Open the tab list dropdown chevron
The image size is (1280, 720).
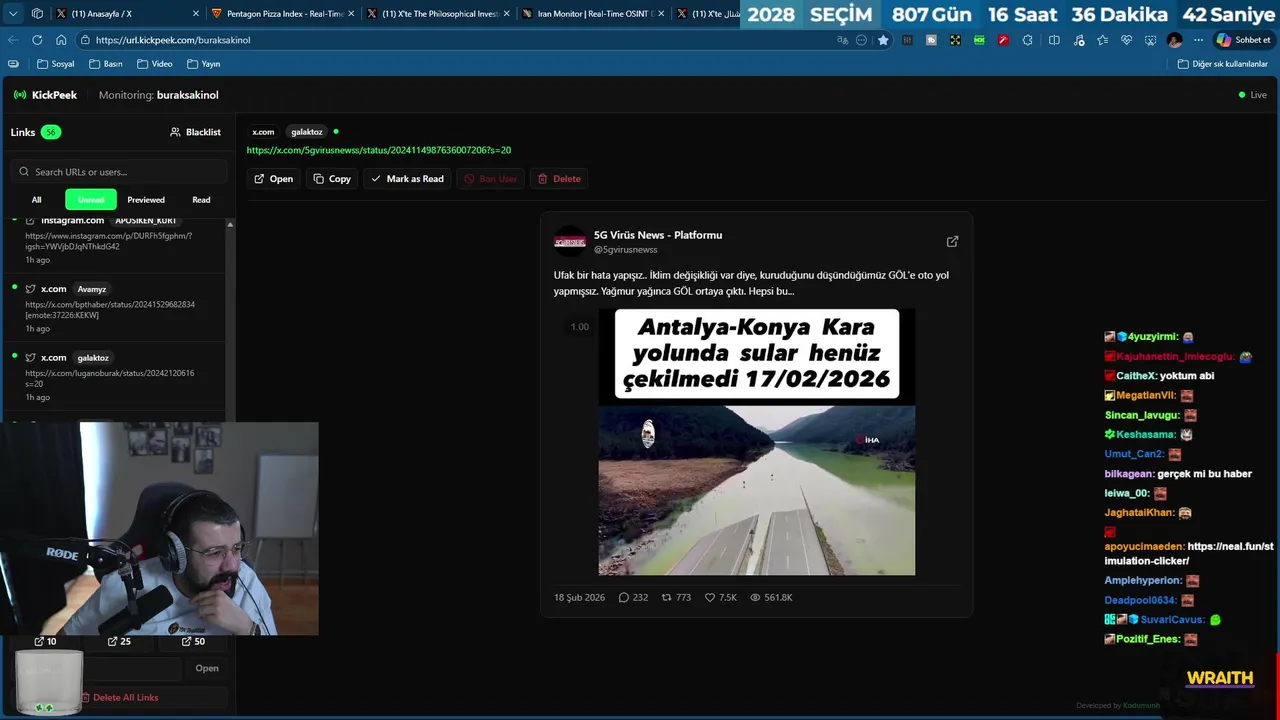pos(13,14)
